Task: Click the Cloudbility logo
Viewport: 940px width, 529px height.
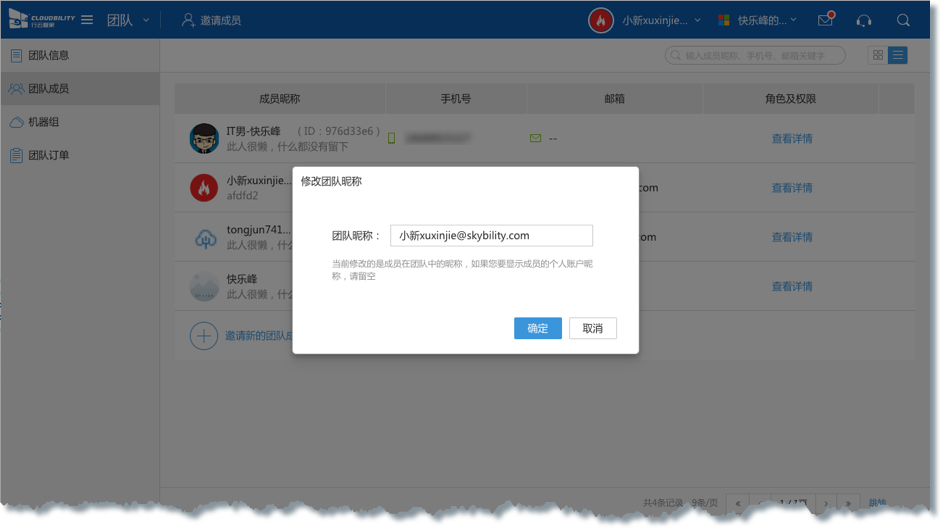Action: pos(40,20)
